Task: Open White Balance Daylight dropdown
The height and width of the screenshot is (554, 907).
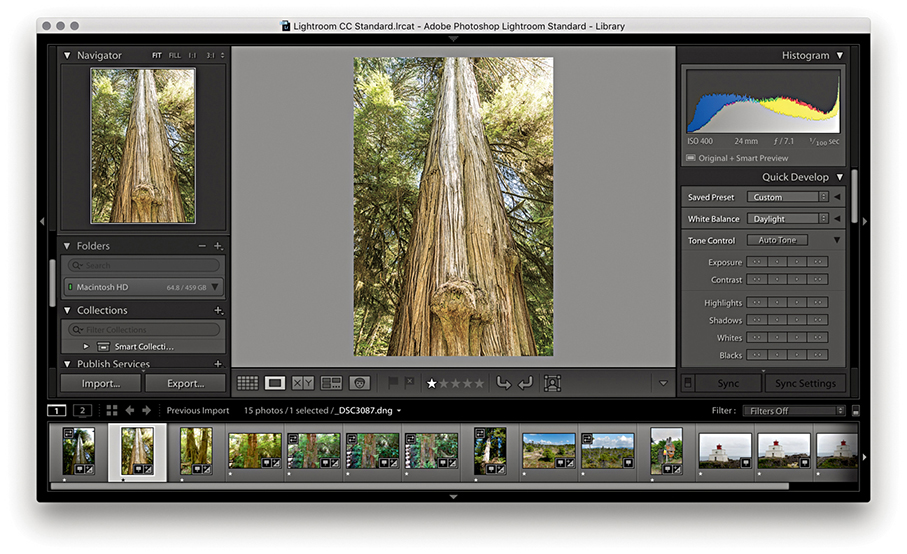Action: pos(788,219)
